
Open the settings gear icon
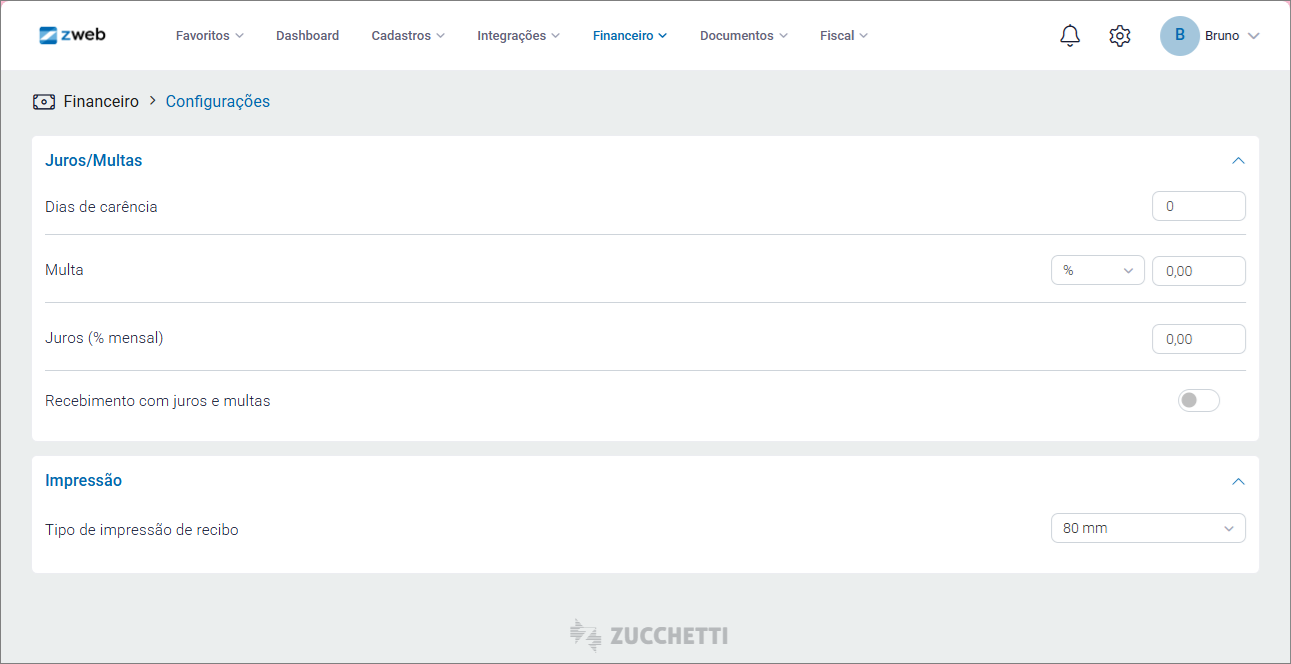(x=1119, y=36)
